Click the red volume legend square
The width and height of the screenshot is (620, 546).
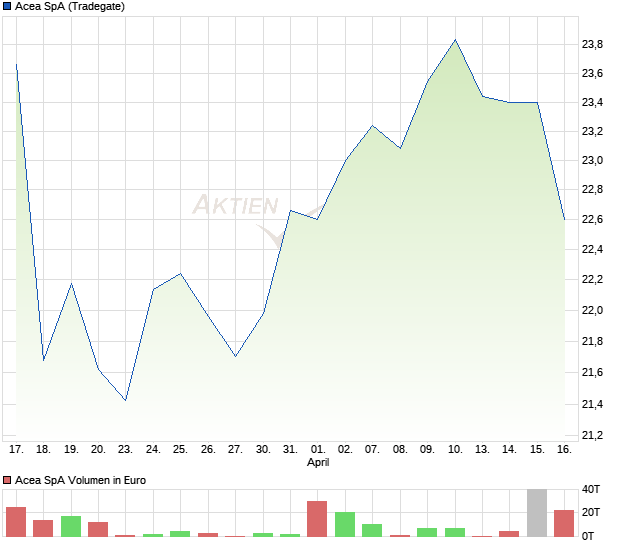click(x=7, y=480)
